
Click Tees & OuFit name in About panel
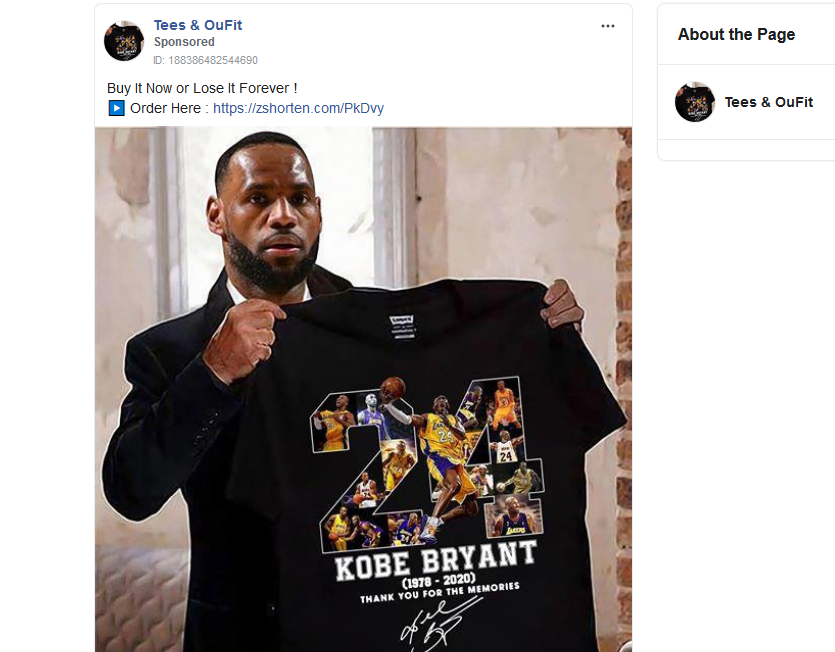click(x=768, y=102)
